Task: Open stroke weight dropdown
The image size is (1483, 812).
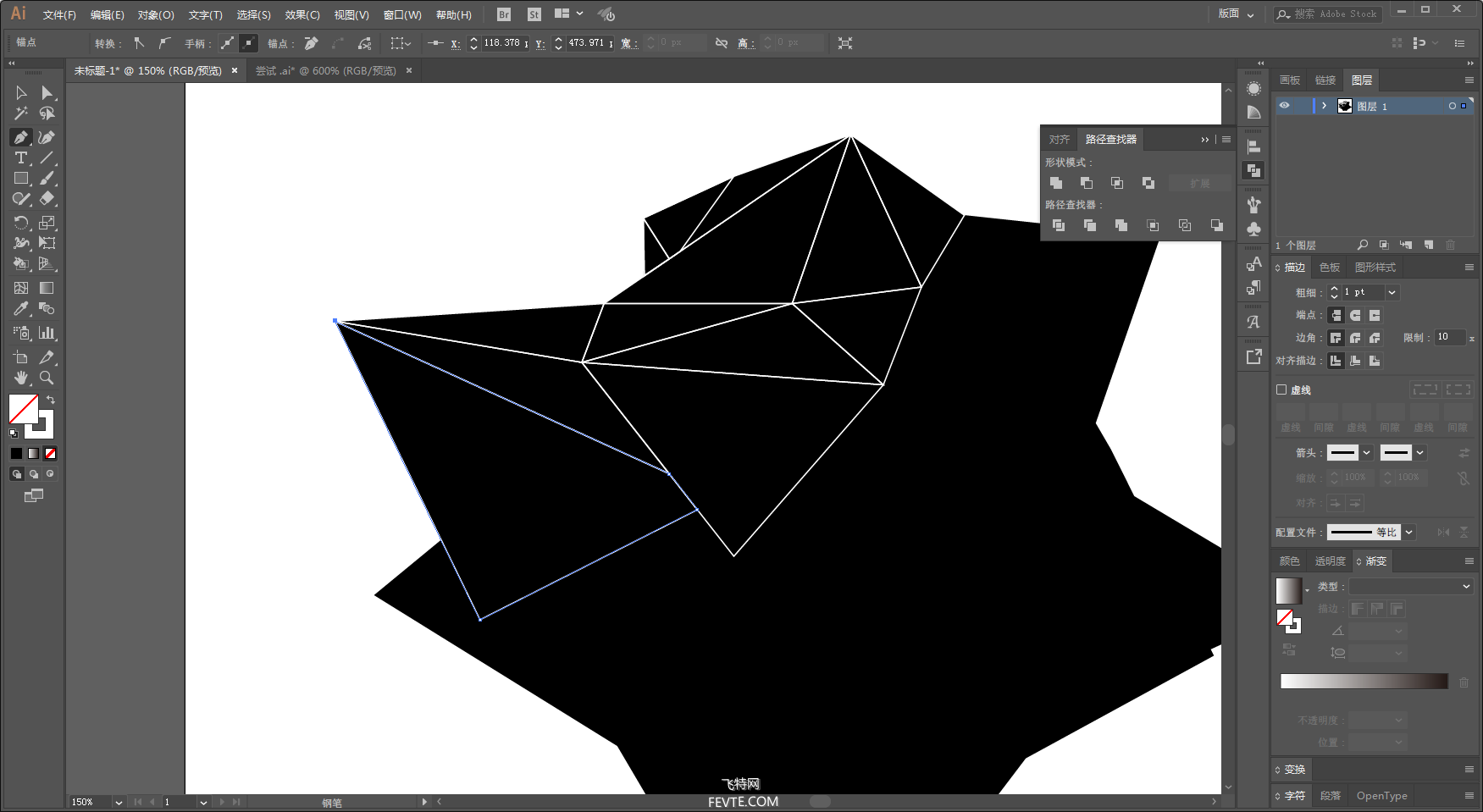Action: (1392, 292)
